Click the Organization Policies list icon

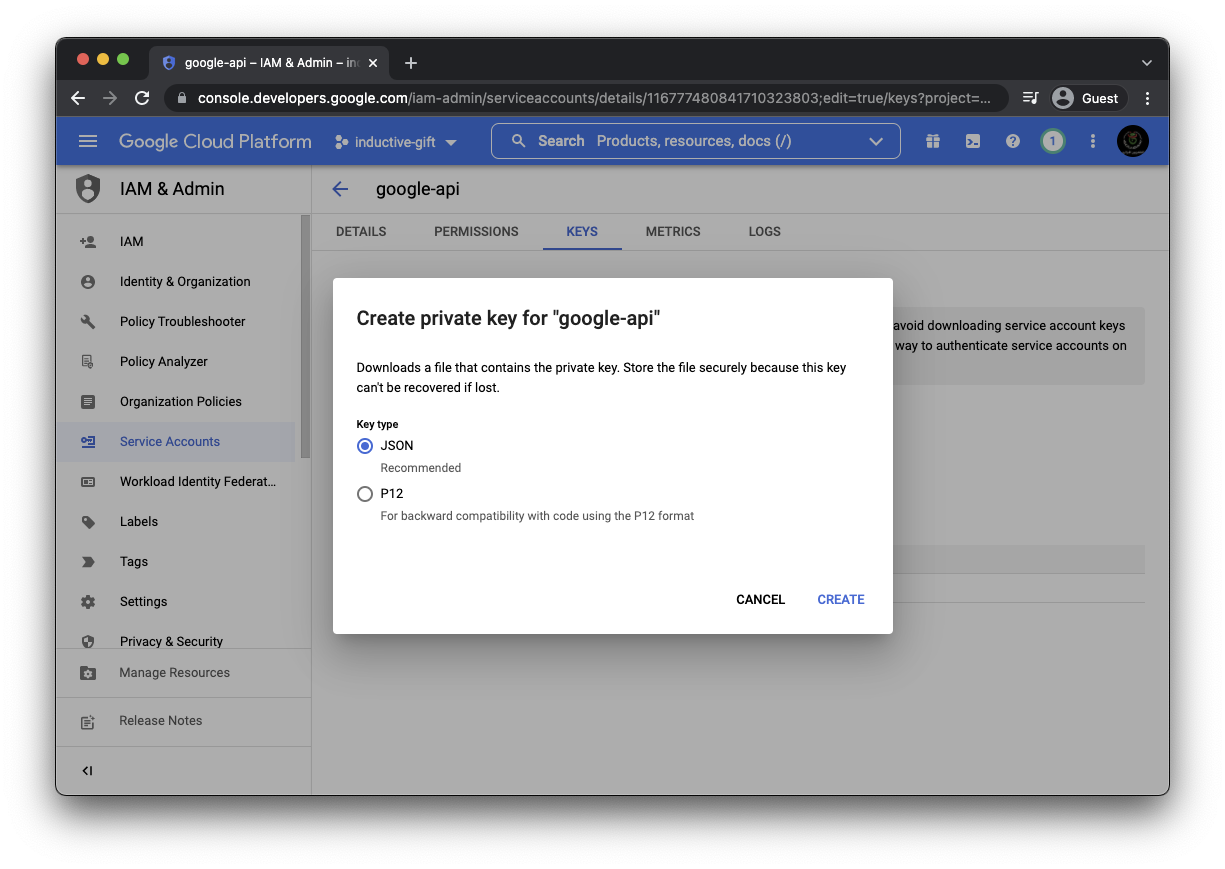pos(88,402)
